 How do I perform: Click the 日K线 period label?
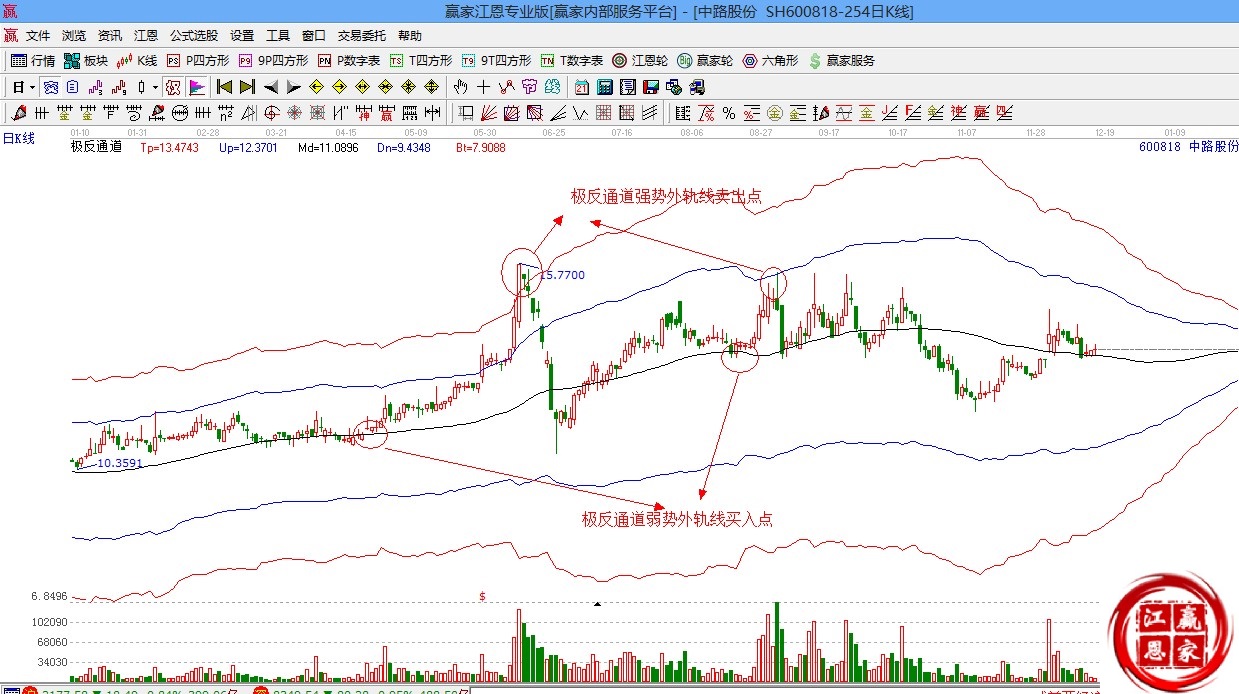coord(18,138)
